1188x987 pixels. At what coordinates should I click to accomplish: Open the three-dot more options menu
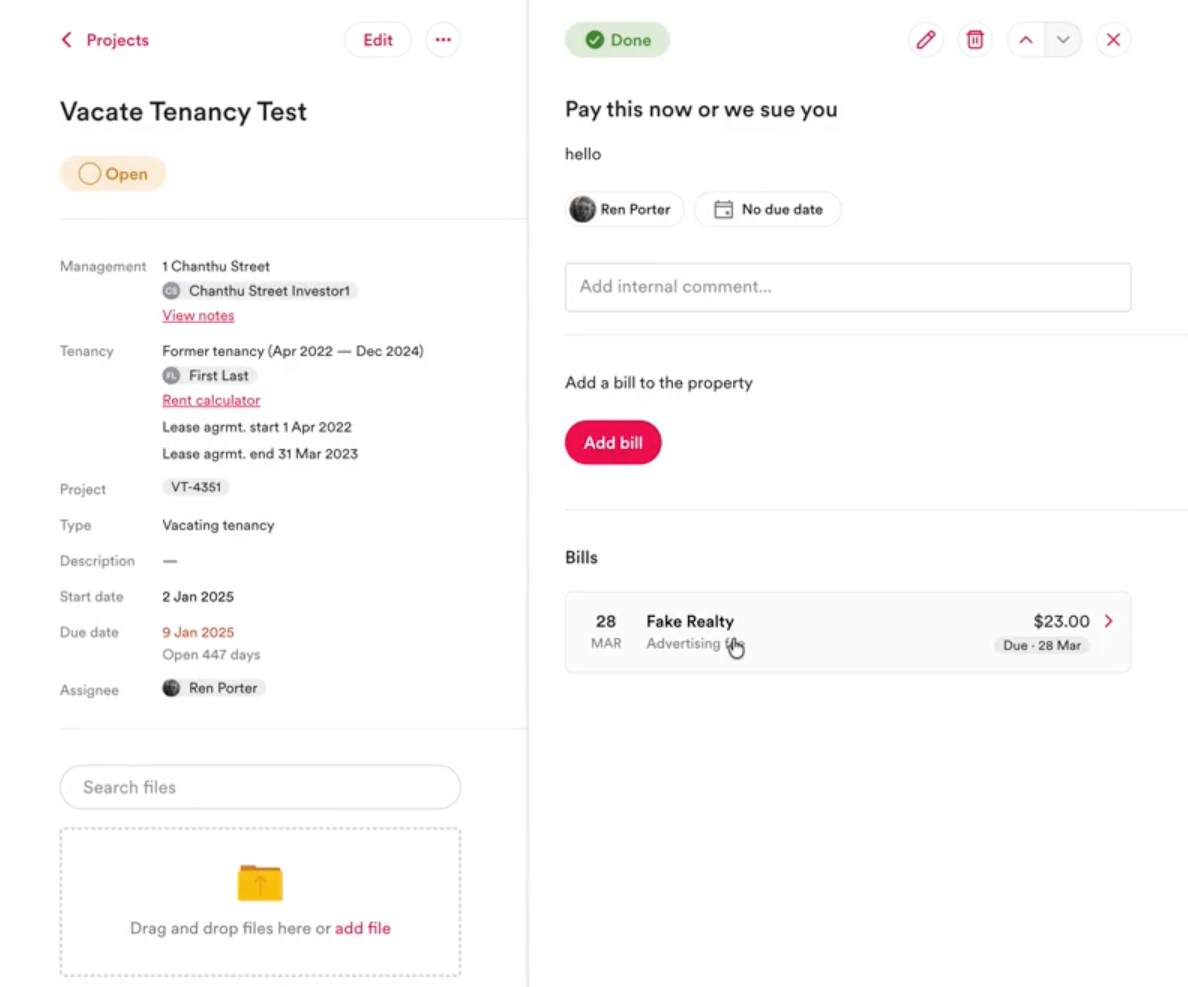tap(443, 40)
